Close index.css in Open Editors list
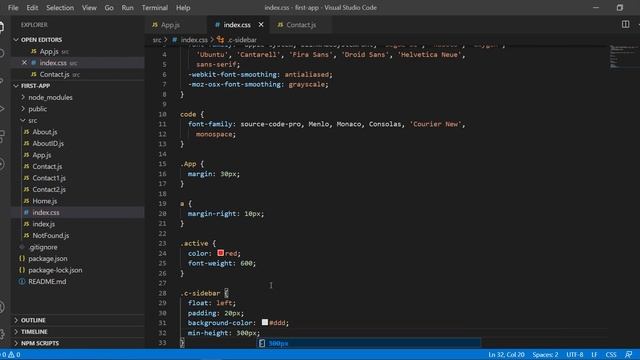 pos(24,63)
